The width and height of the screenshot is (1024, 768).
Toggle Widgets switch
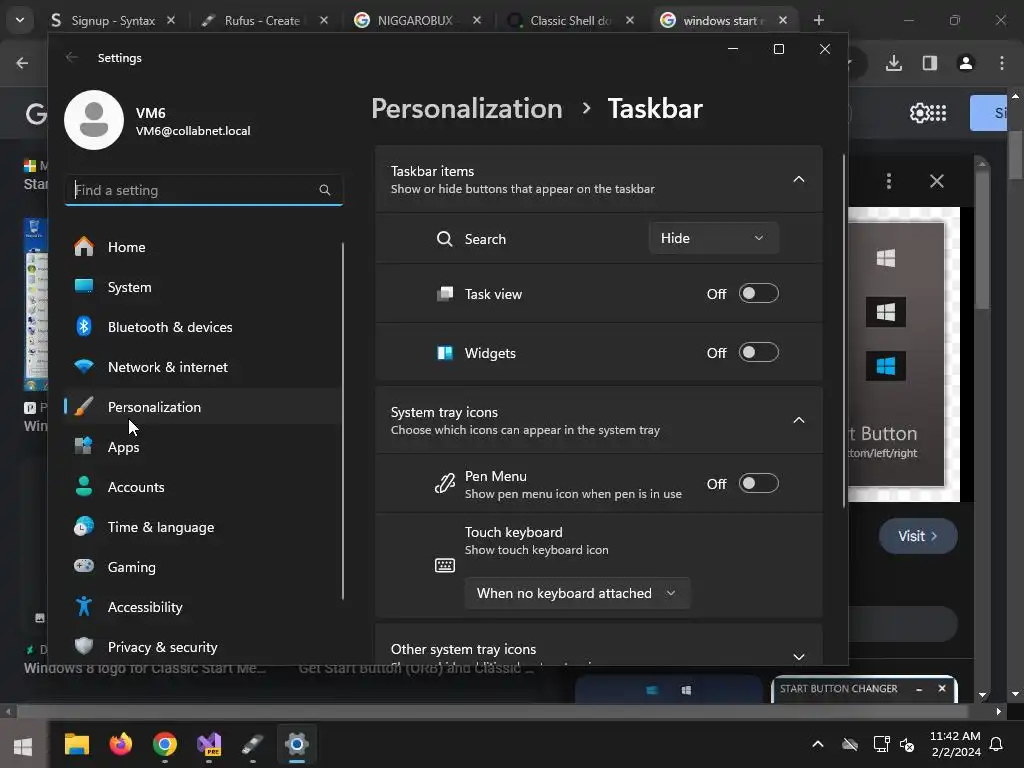pos(758,353)
